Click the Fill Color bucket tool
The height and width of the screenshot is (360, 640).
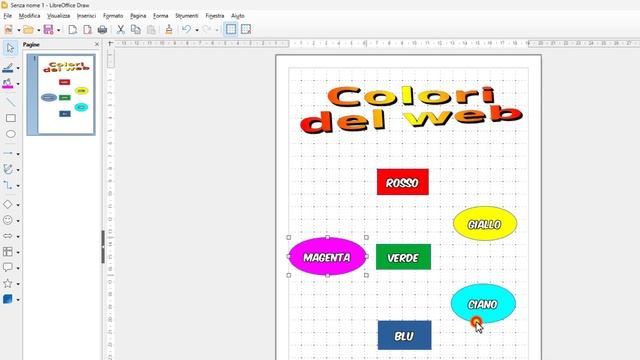pos(8,84)
